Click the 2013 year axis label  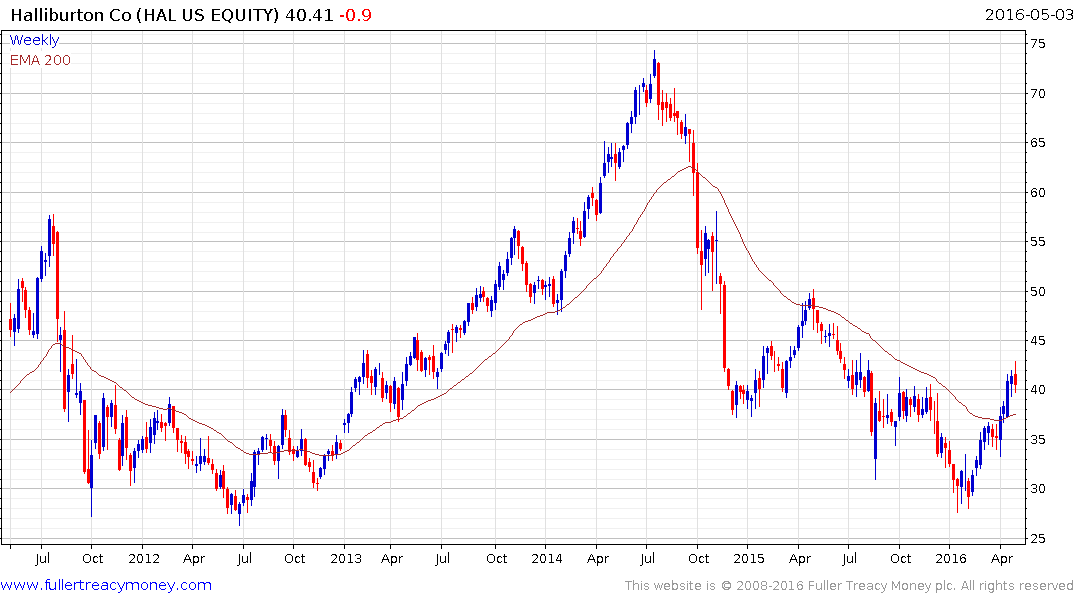pos(346,558)
